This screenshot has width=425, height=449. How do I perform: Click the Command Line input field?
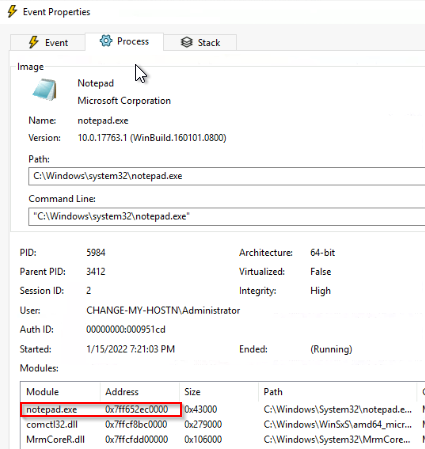(227, 216)
